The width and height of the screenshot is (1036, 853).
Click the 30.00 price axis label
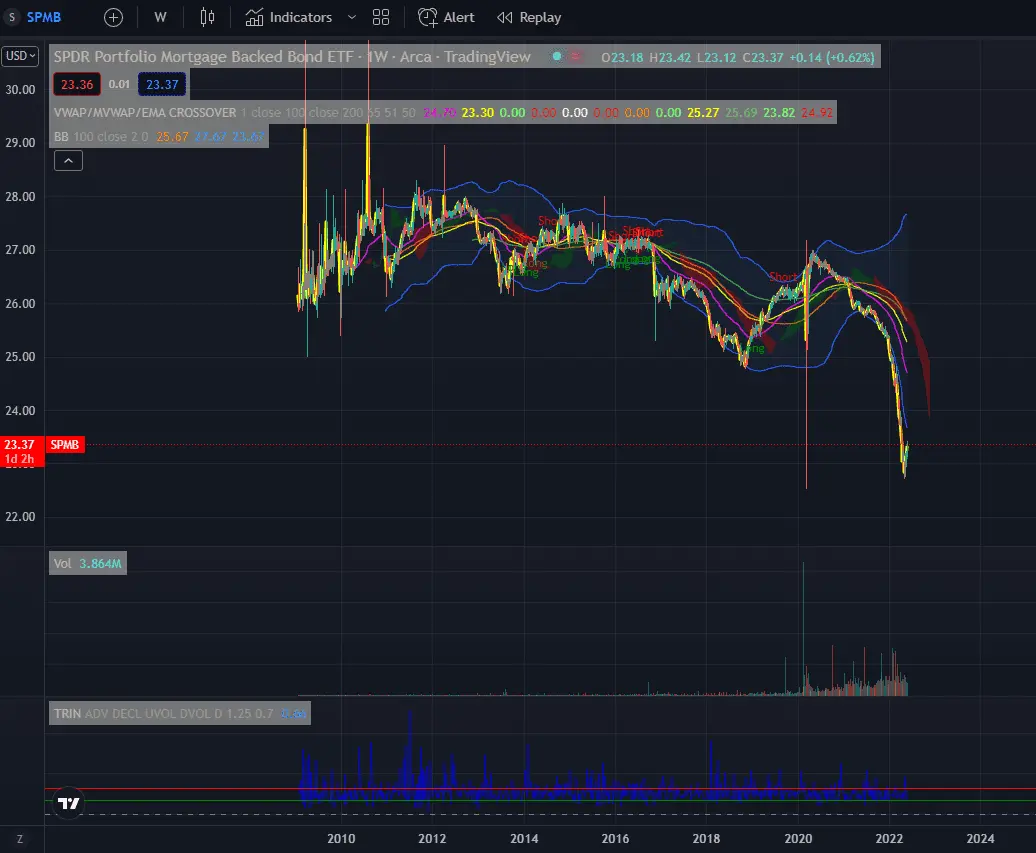[x=20, y=90]
